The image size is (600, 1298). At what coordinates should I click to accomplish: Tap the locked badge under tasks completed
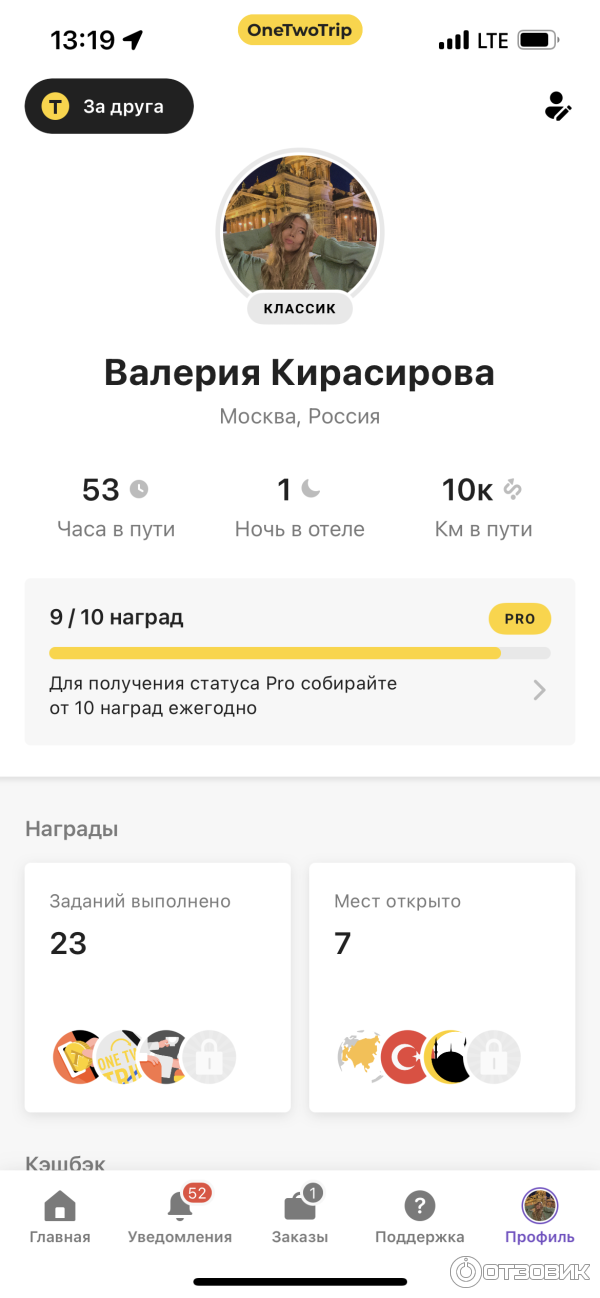(210, 1057)
